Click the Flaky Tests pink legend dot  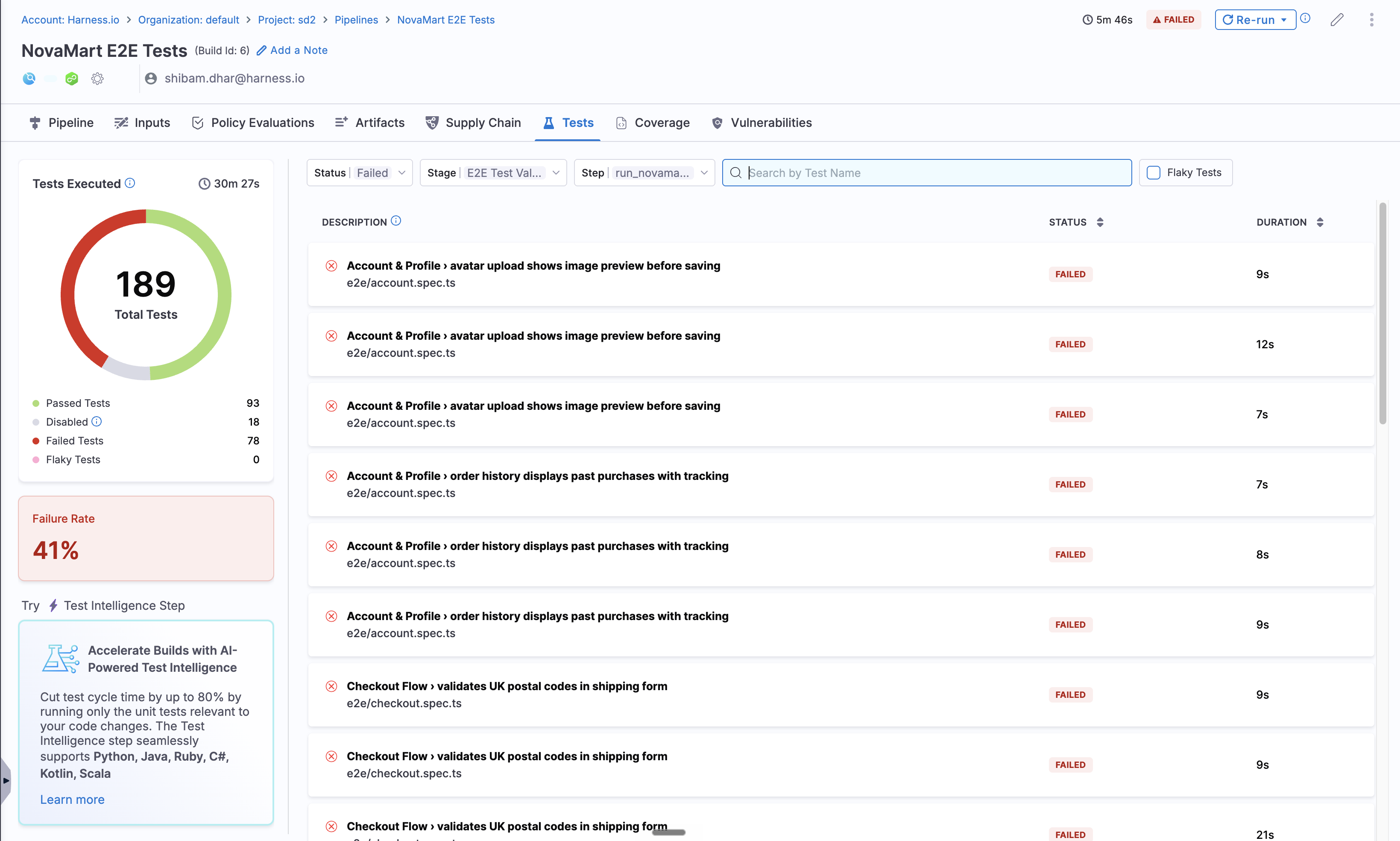point(36,460)
